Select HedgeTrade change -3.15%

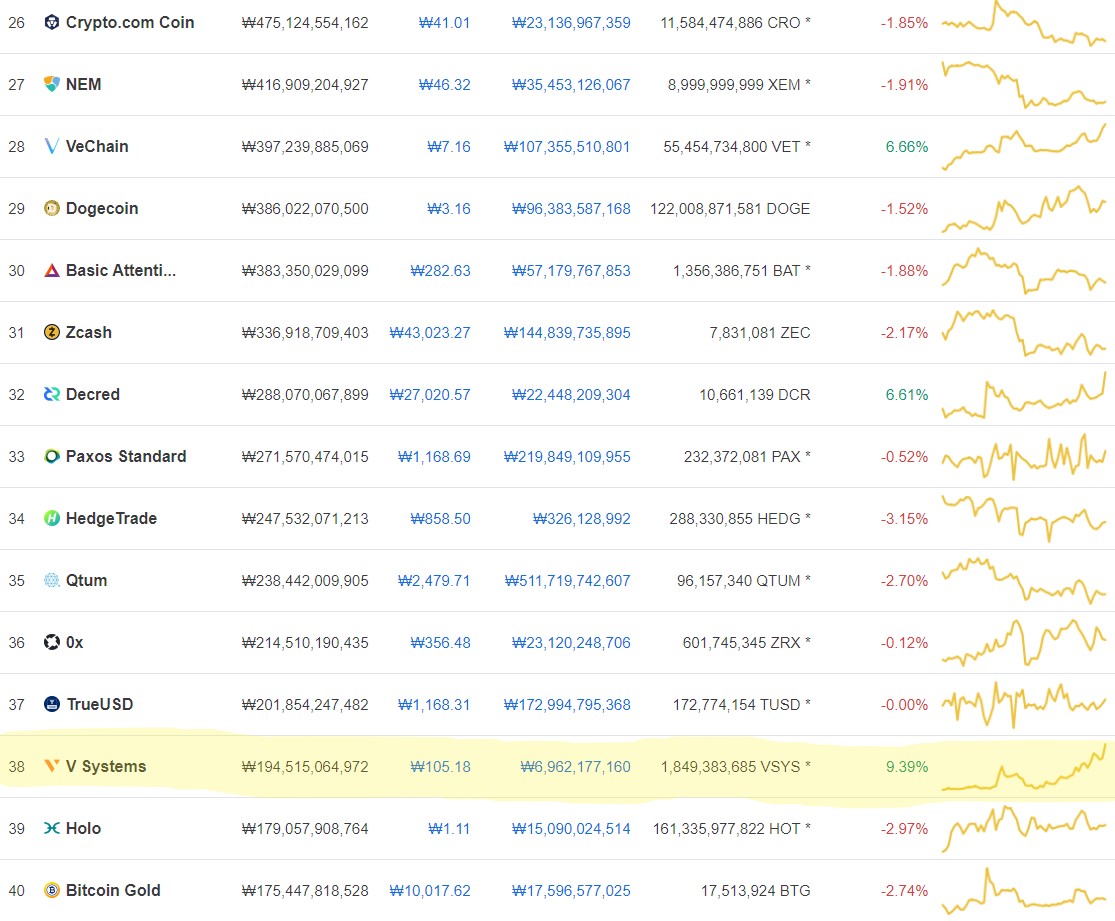click(x=904, y=518)
